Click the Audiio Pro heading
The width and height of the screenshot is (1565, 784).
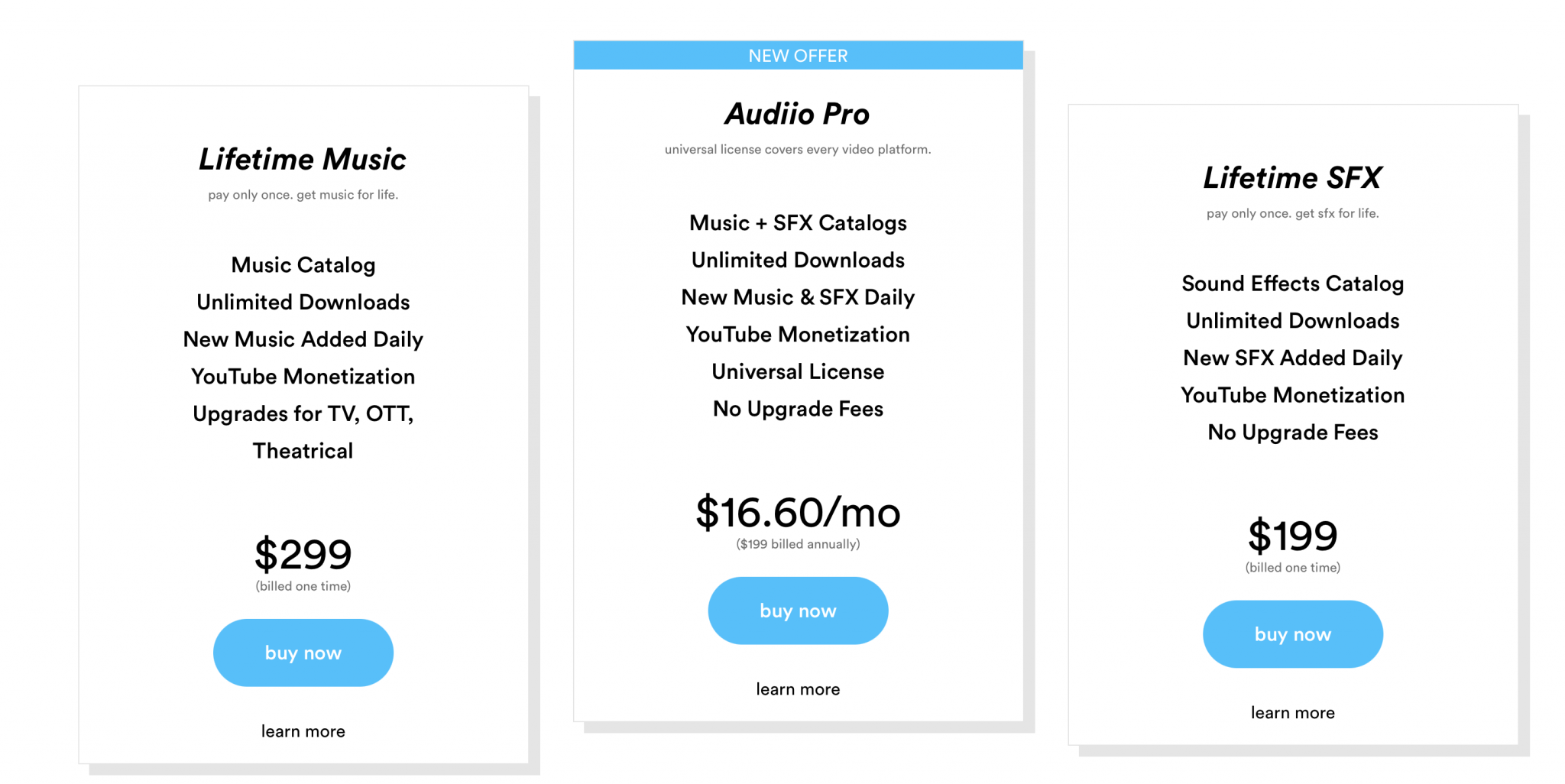pyautogui.click(x=798, y=114)
